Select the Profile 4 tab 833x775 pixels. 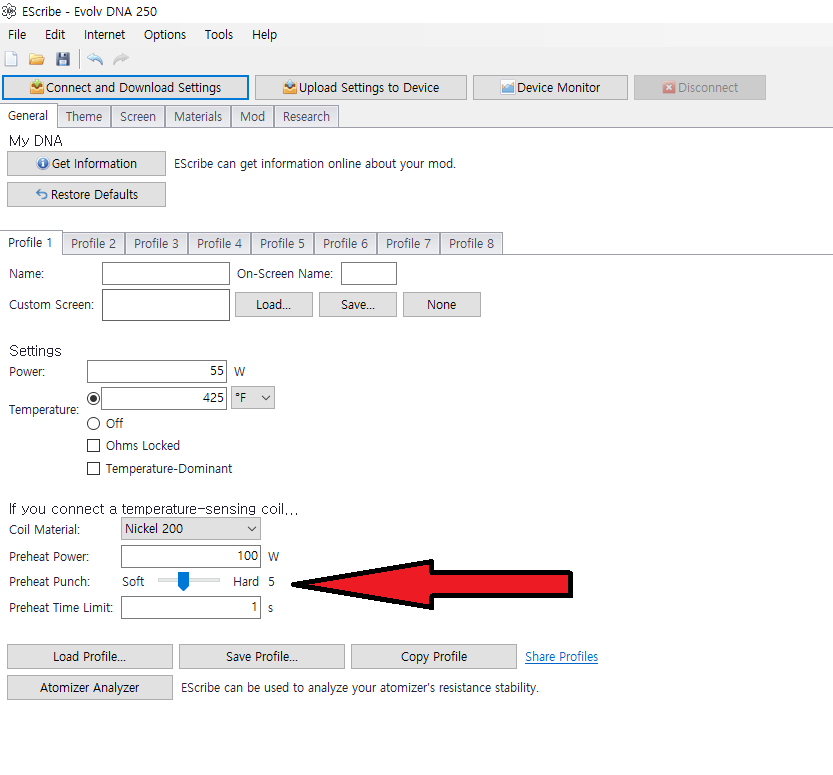point(219,244)
